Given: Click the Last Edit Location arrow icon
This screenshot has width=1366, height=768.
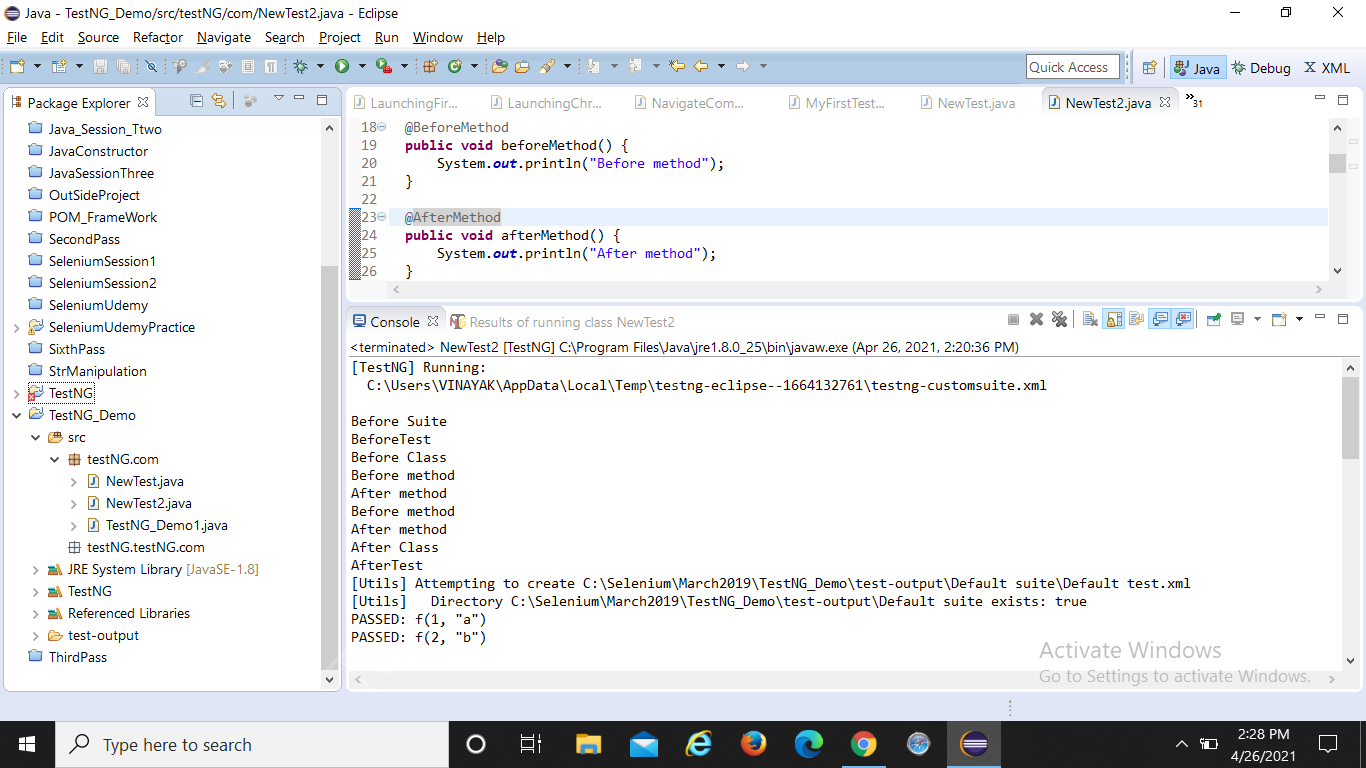Looking at the screenshot, I should (x=677, y=66).
